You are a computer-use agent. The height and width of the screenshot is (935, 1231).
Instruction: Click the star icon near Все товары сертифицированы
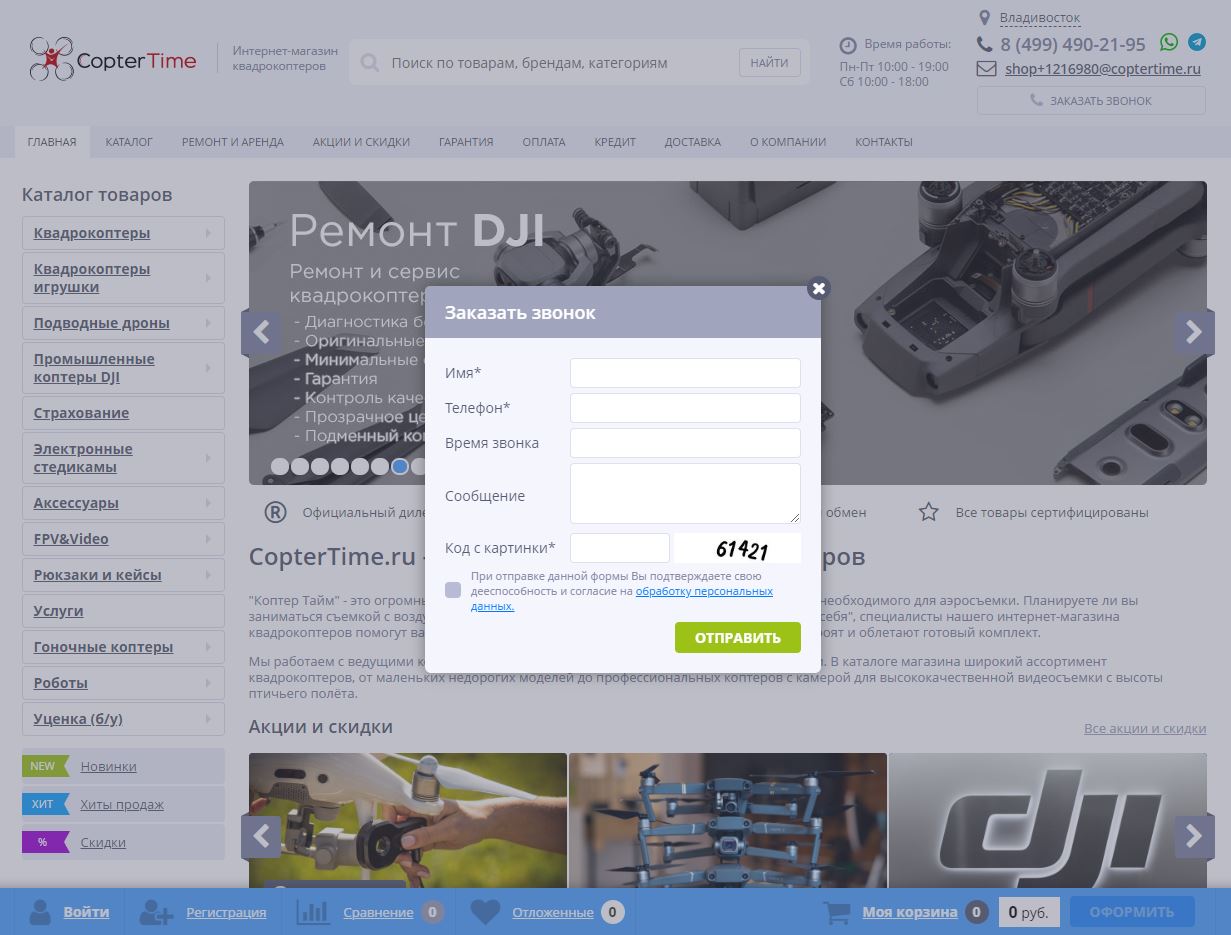(x=929, y=512)
